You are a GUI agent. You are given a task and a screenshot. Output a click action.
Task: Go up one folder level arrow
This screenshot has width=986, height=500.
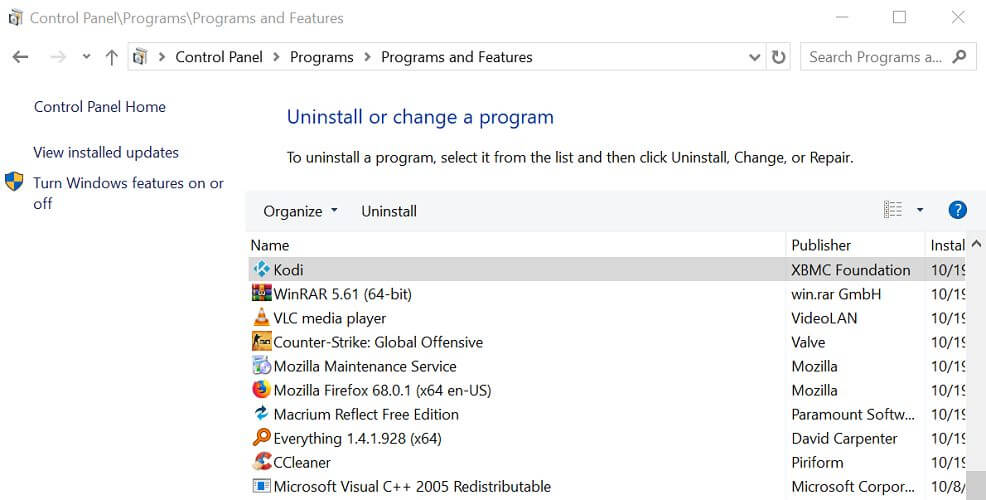click(112, 57)
